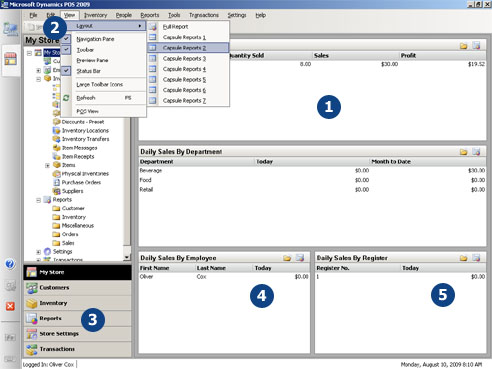Open People menu
The width and height of the screenshot is (492, 369).
[124, 15]
